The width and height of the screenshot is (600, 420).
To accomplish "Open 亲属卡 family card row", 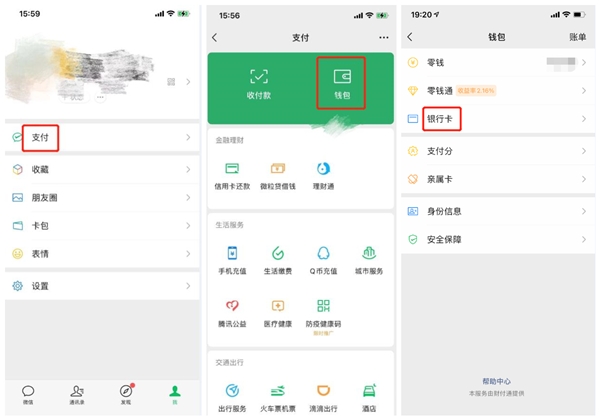I will coord(497,179).
